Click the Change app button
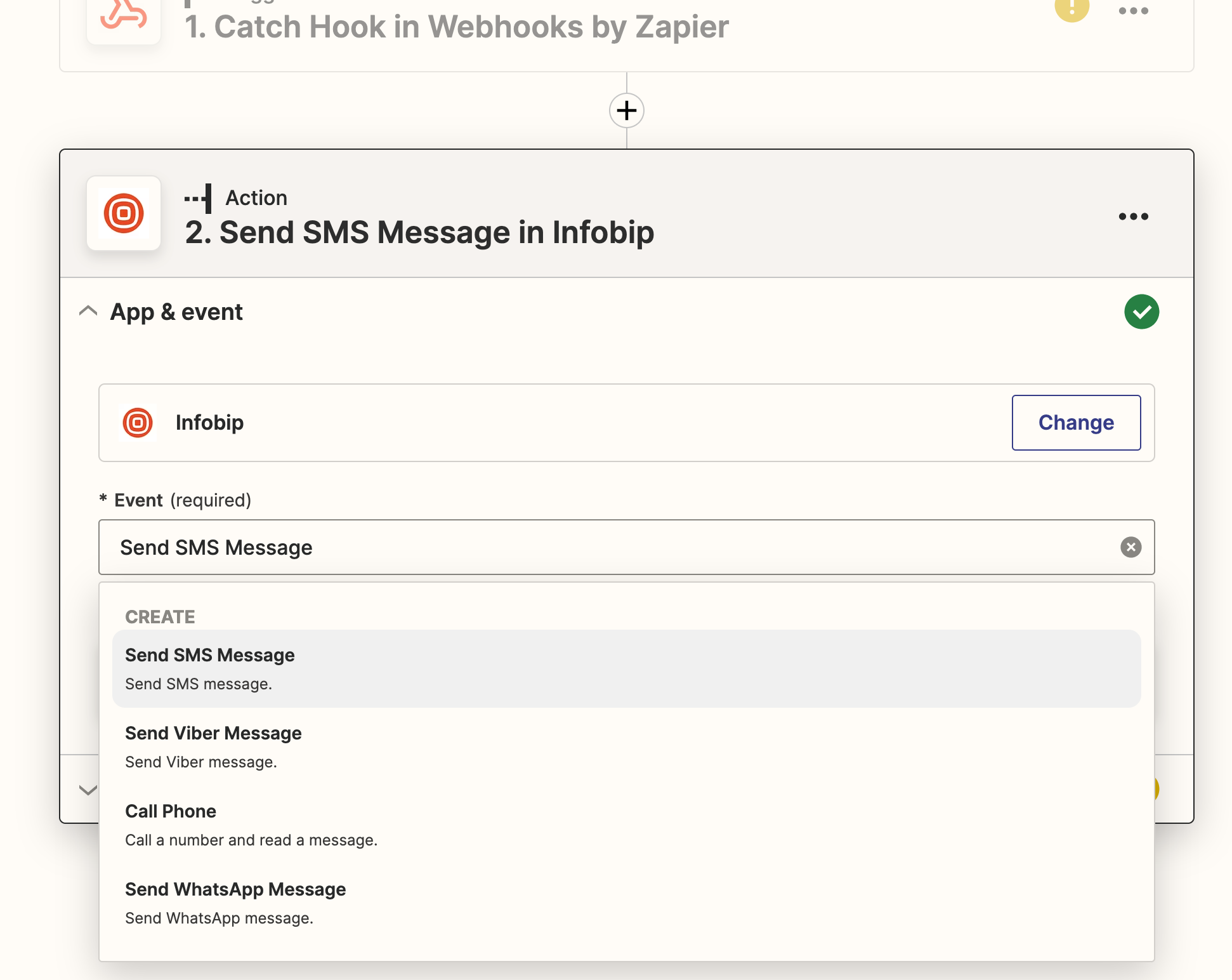 pos(1077,423)
